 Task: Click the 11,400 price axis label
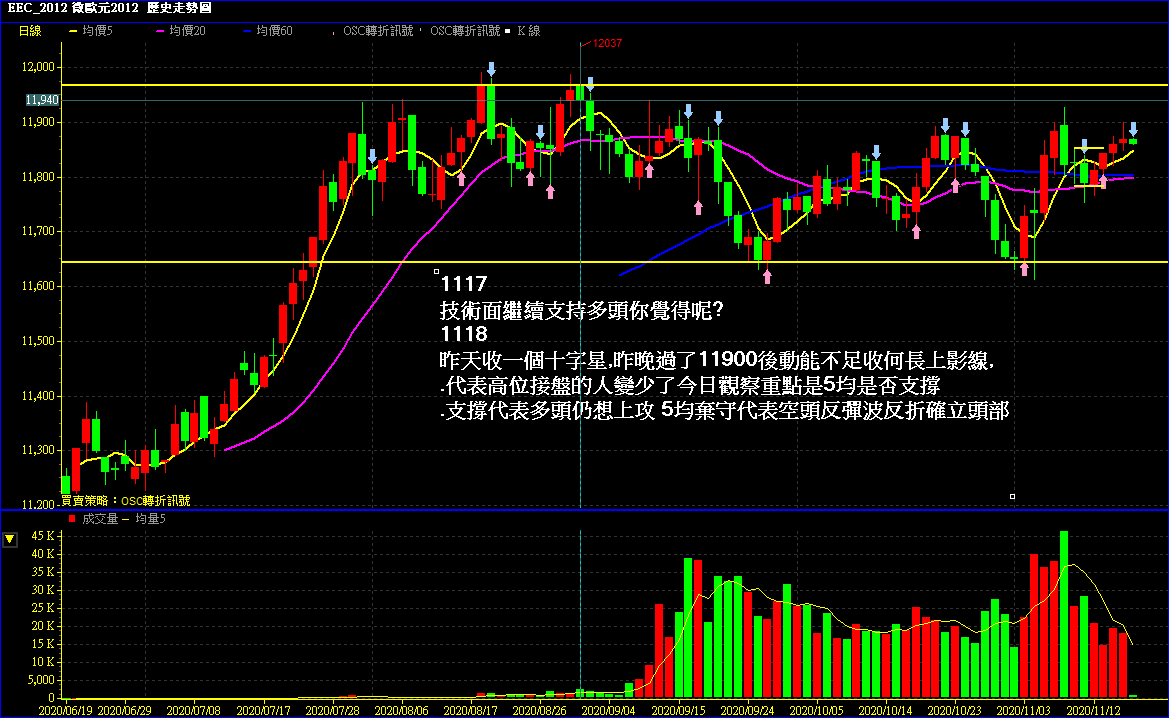37,396
